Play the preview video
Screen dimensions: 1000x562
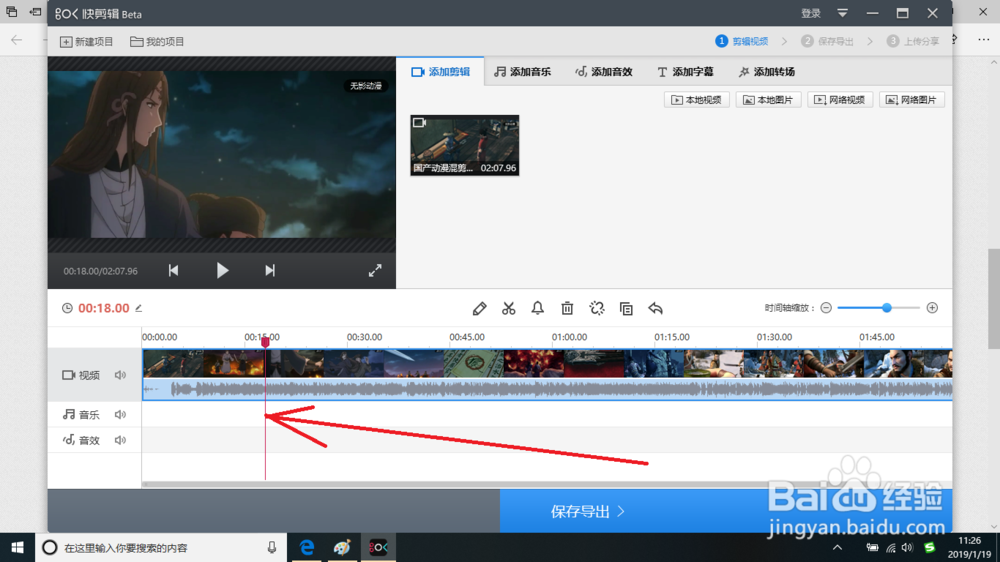[x=222, y=270]
